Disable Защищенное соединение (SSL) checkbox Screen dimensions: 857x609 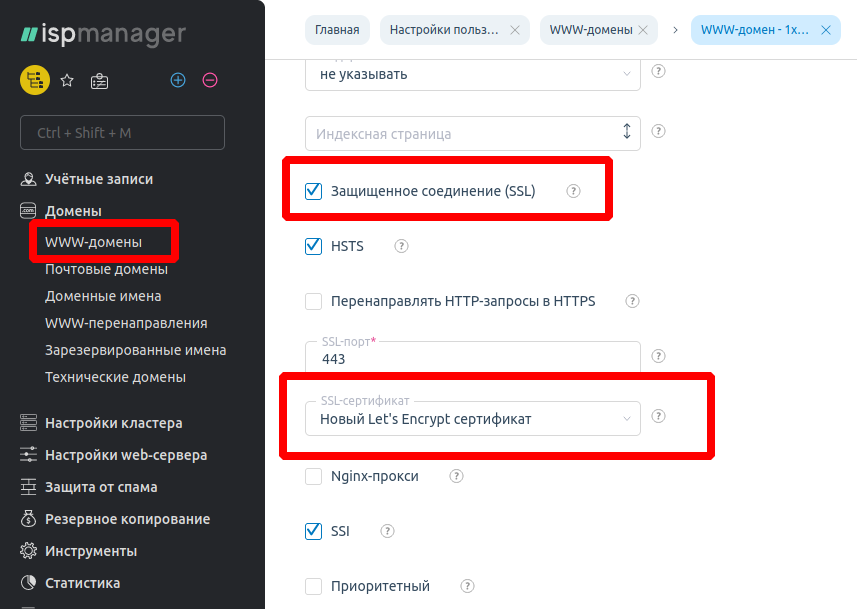314,191
